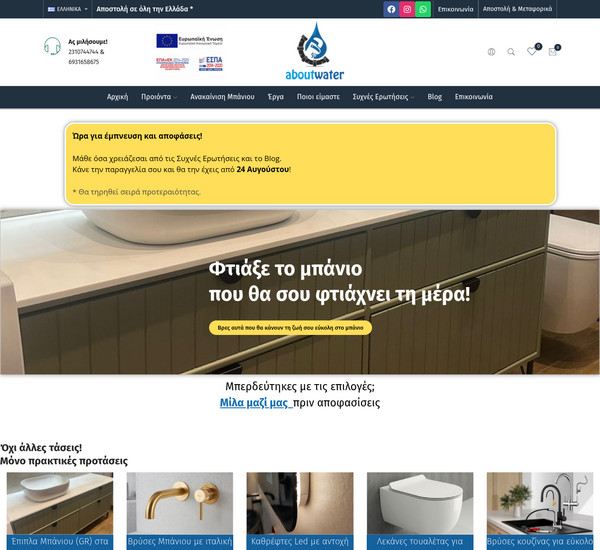Click the European Union flag banner

tap(189, 41)
